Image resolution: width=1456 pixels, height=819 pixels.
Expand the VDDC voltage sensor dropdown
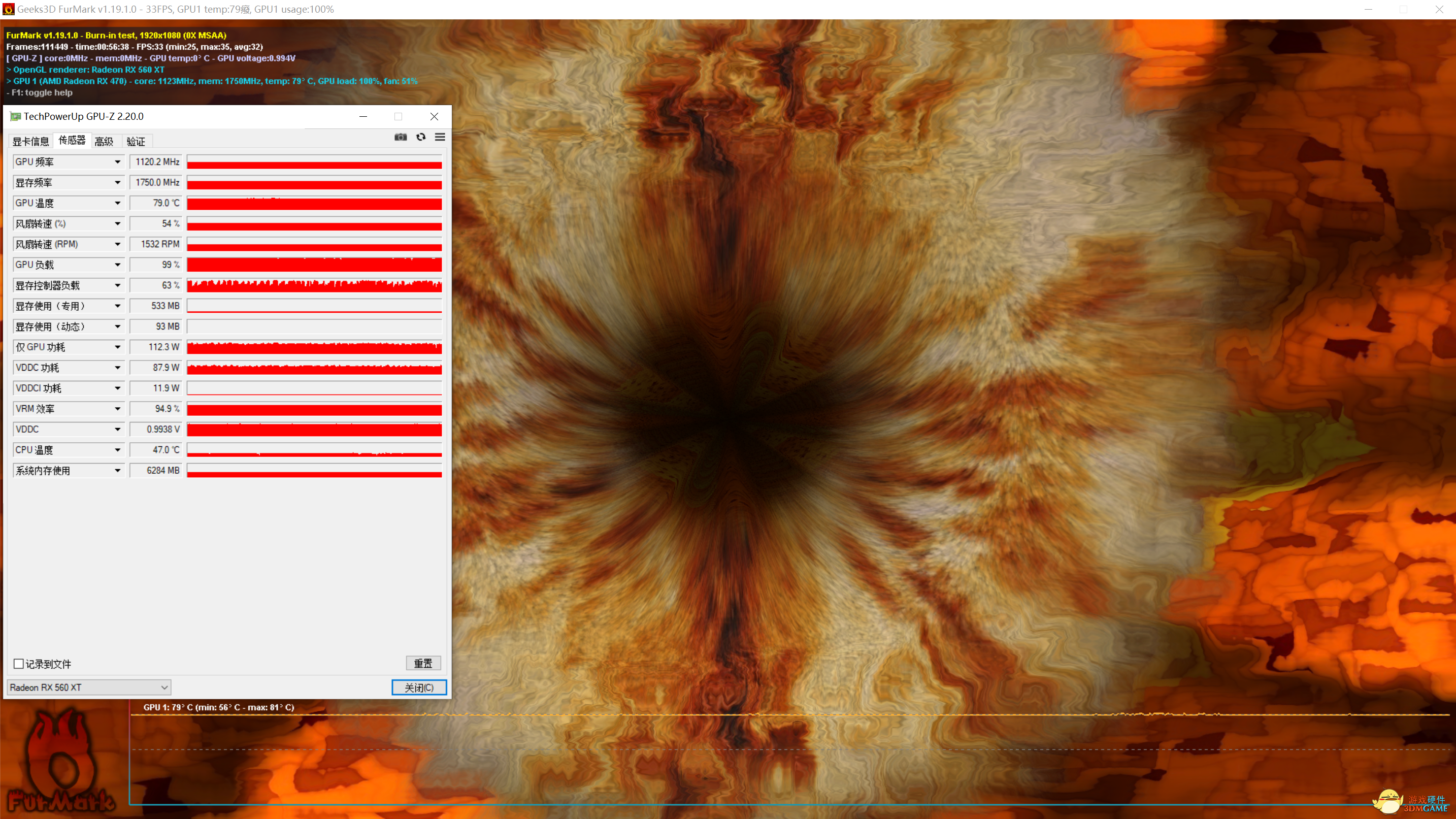pyautogui.click(x=117, y=429)
